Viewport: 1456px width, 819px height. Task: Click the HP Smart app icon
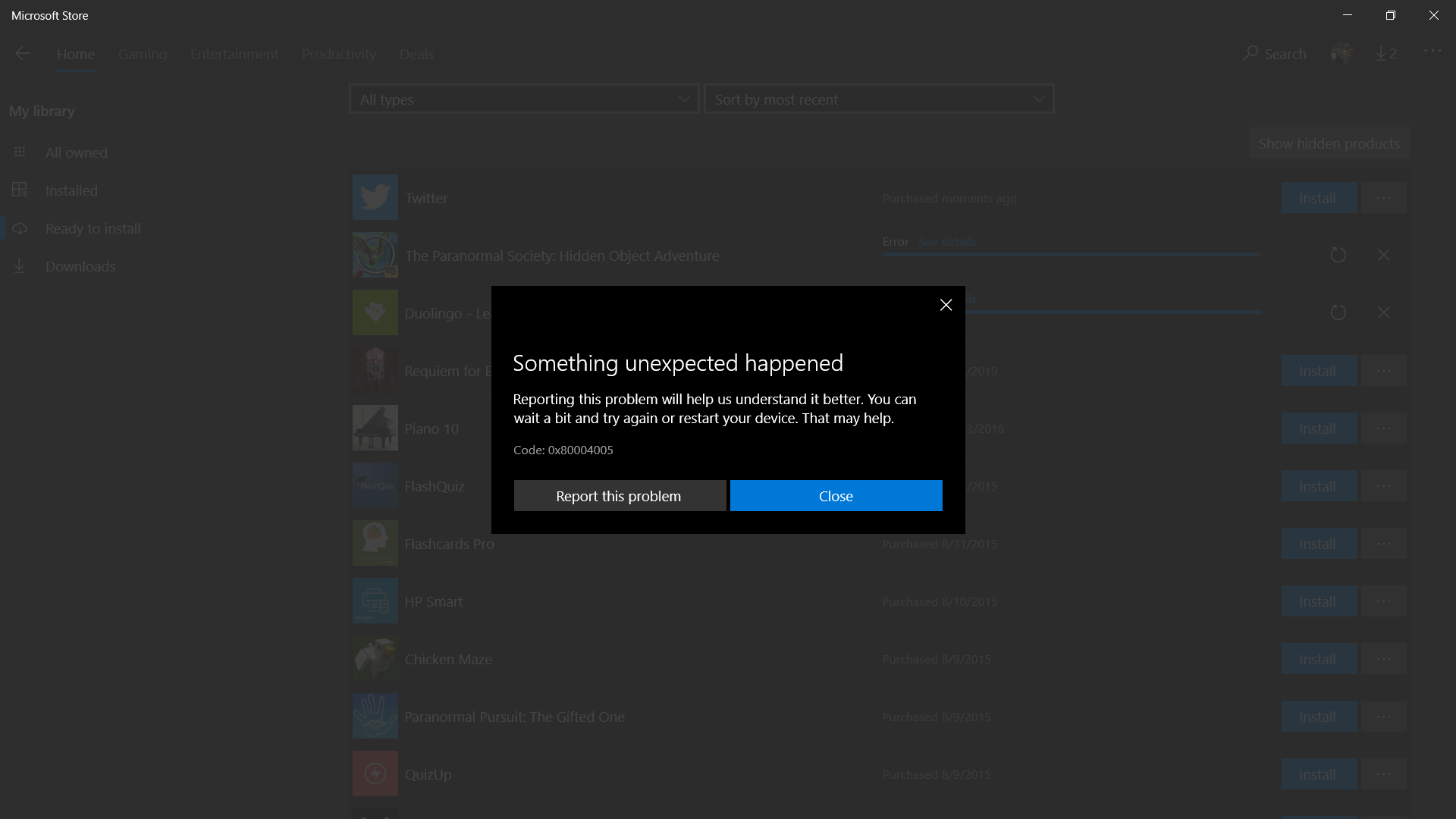point(375,601)
